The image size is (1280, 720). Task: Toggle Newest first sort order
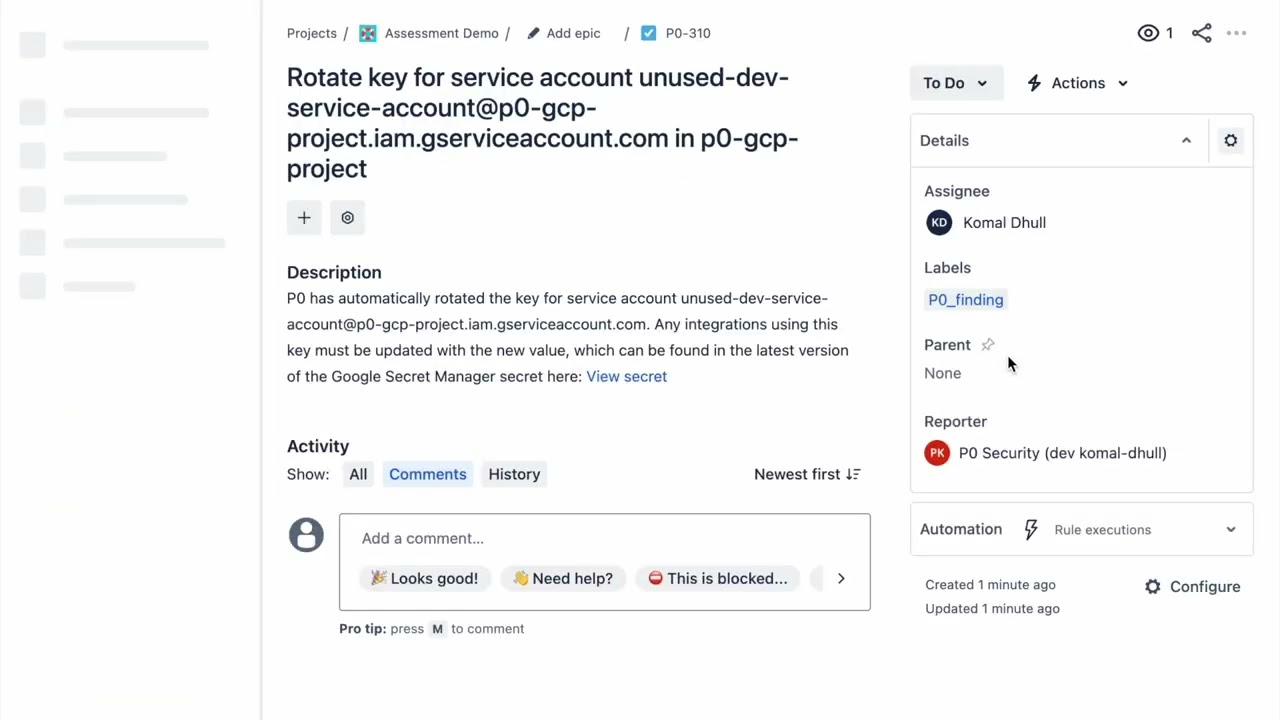click(x=807, y=474)
